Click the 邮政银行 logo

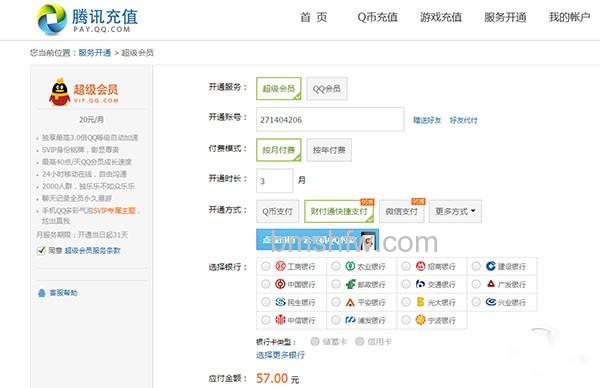[x=350, y=284]
